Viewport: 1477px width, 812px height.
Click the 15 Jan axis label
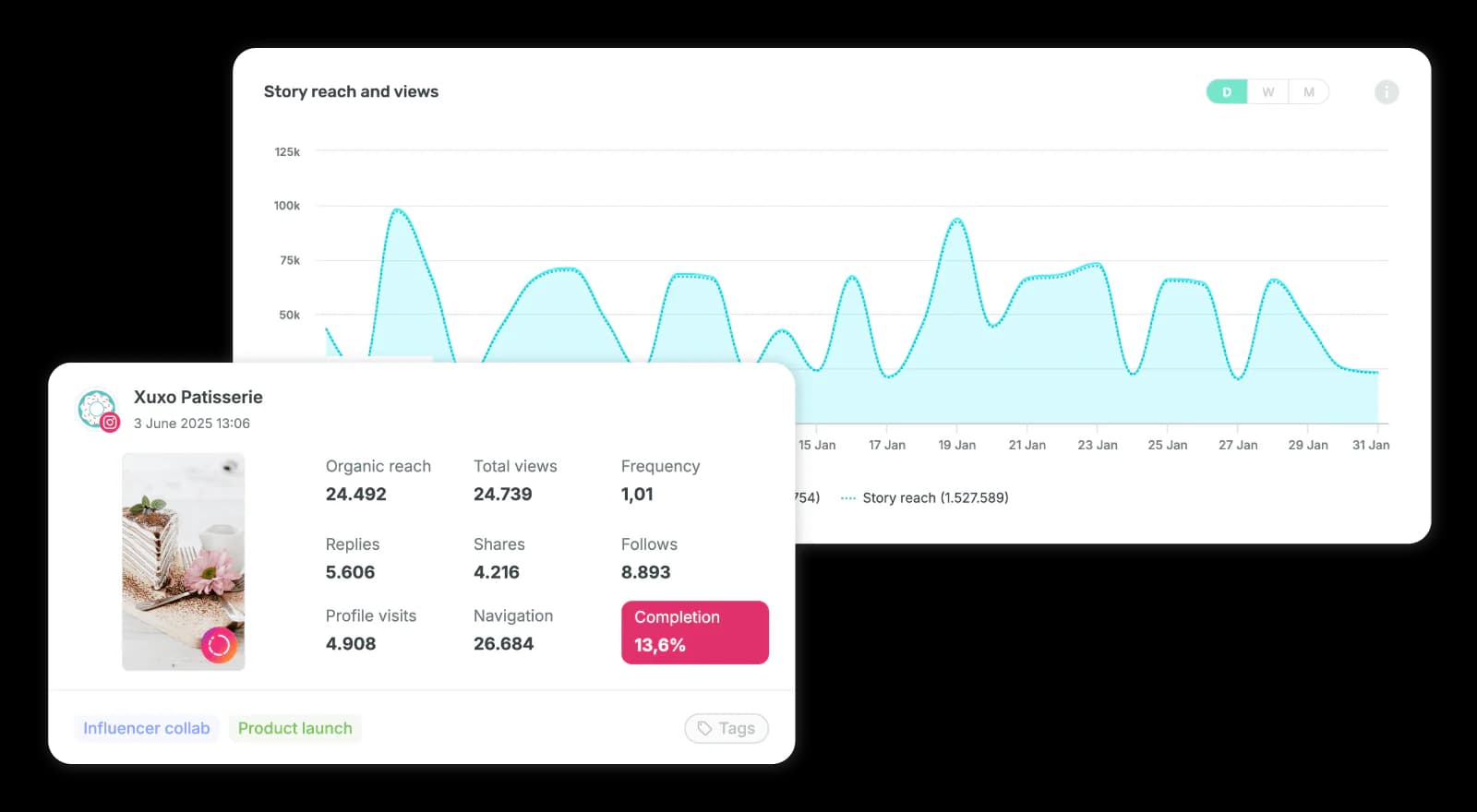coord(817,445)
